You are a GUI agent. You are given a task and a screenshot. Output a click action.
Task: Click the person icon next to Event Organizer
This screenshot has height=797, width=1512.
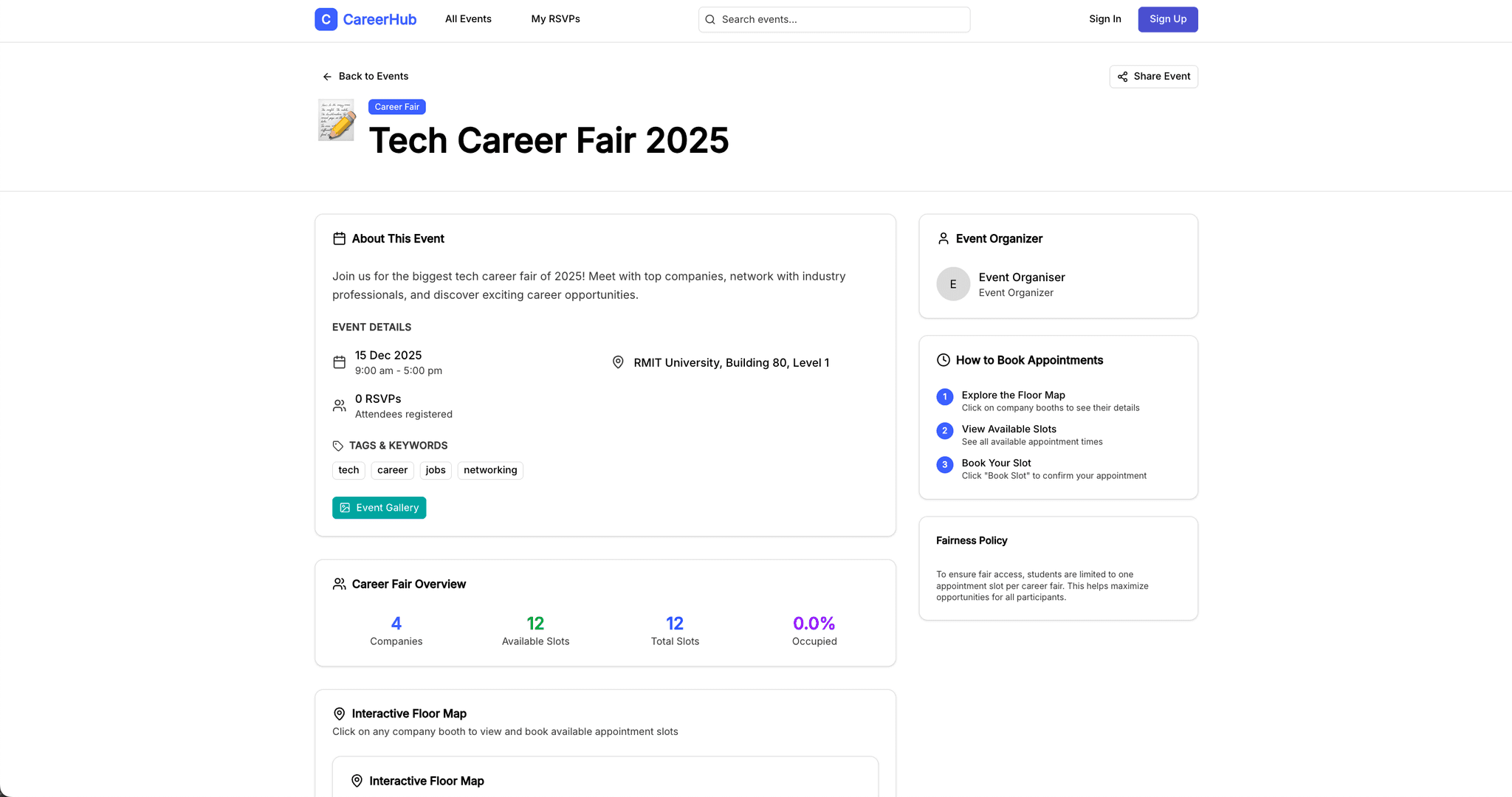coord(943,238)
